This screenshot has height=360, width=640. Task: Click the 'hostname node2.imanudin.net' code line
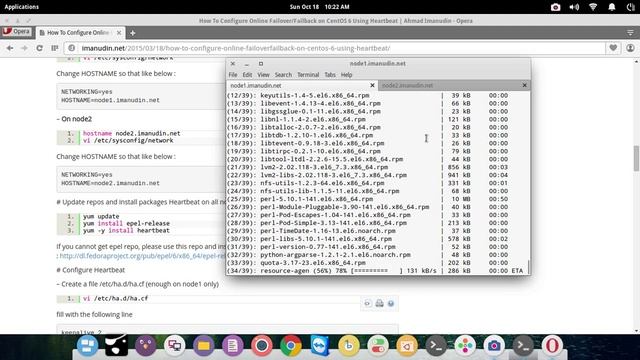[x=131, y=133]
